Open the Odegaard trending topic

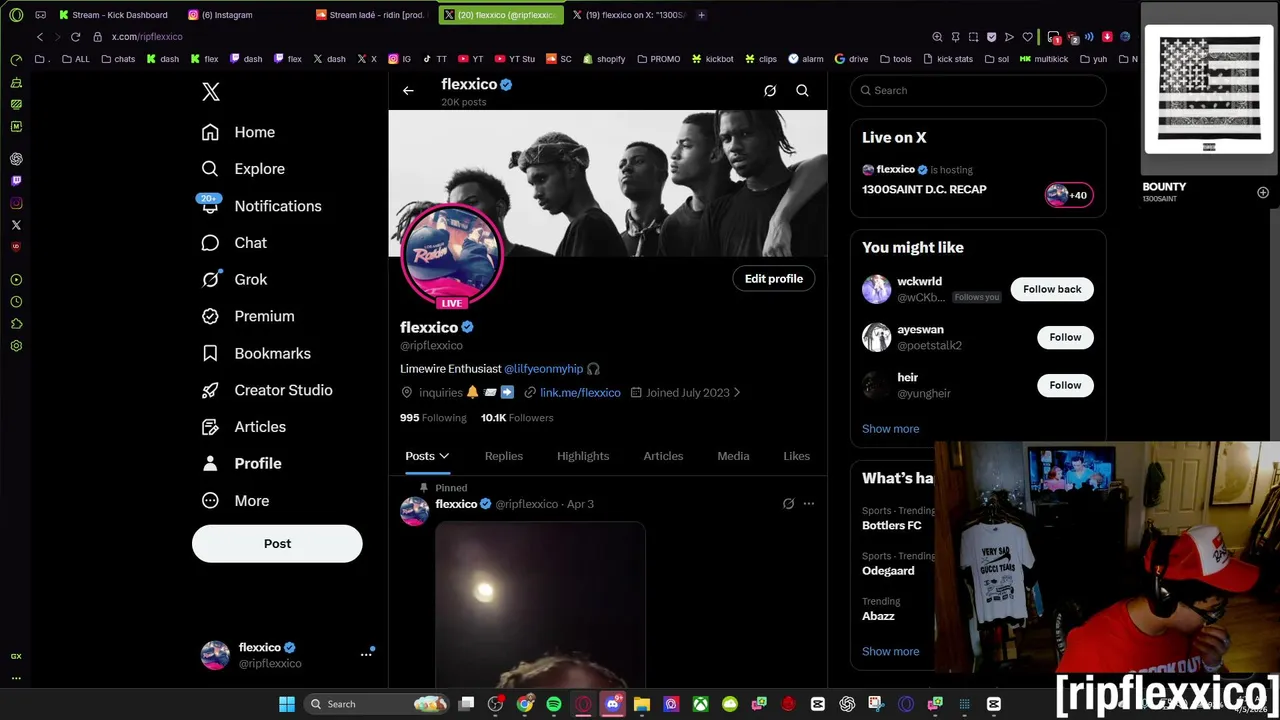tap(888, 571)
